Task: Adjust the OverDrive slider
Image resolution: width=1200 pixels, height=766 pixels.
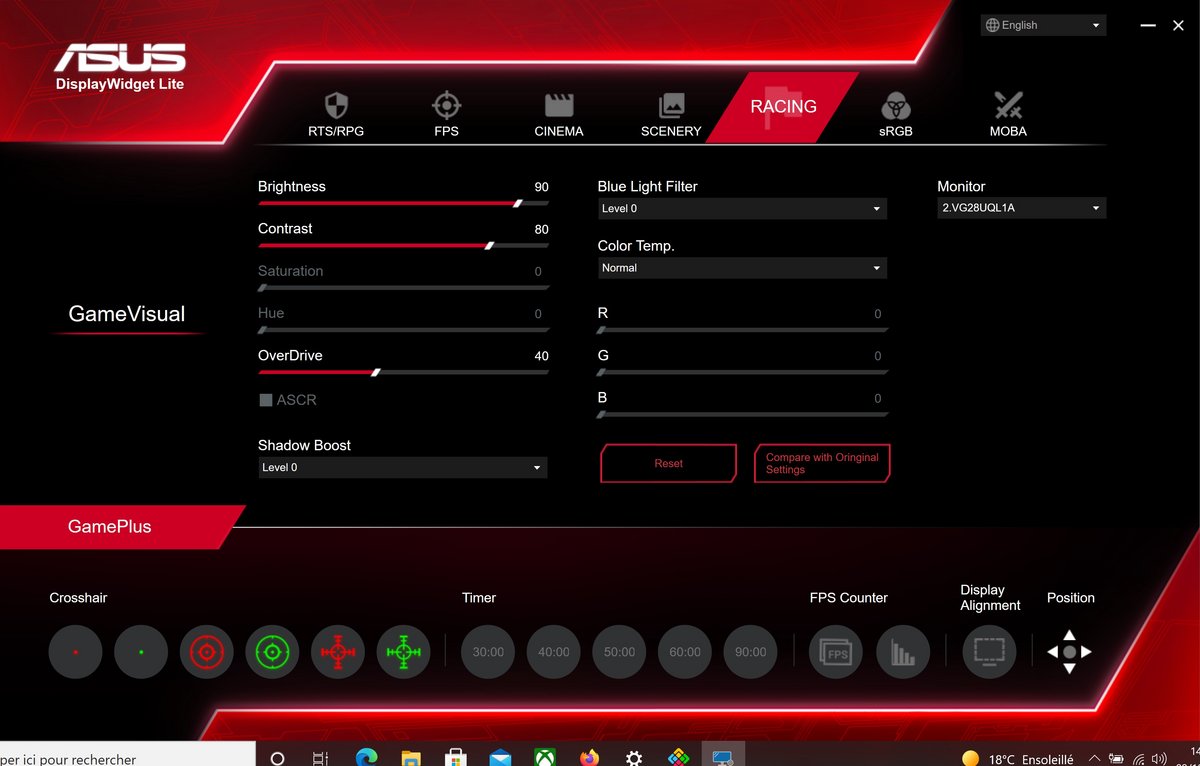Action: tap(403, 372)
